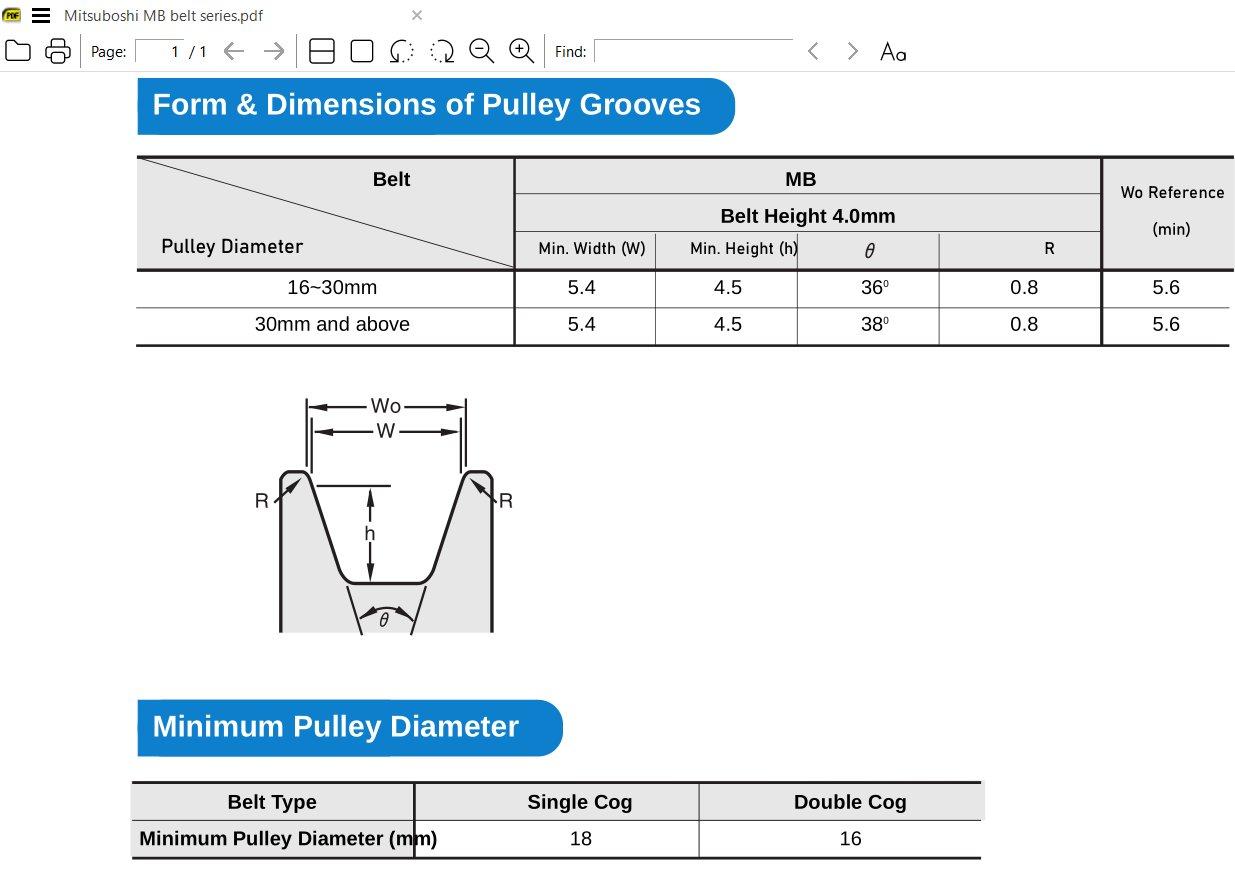The width and height of the screenshot is (1235, 885).
Task: Toggle match case Aa option
Action: [893, 51]
